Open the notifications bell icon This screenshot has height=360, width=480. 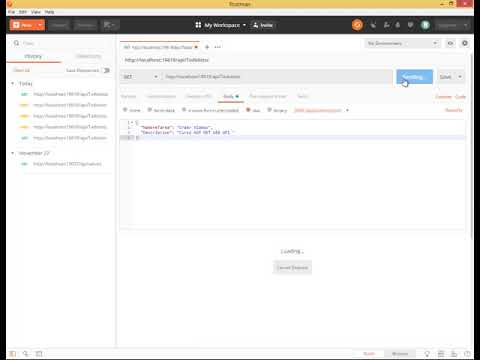click(x=398, y=25)
